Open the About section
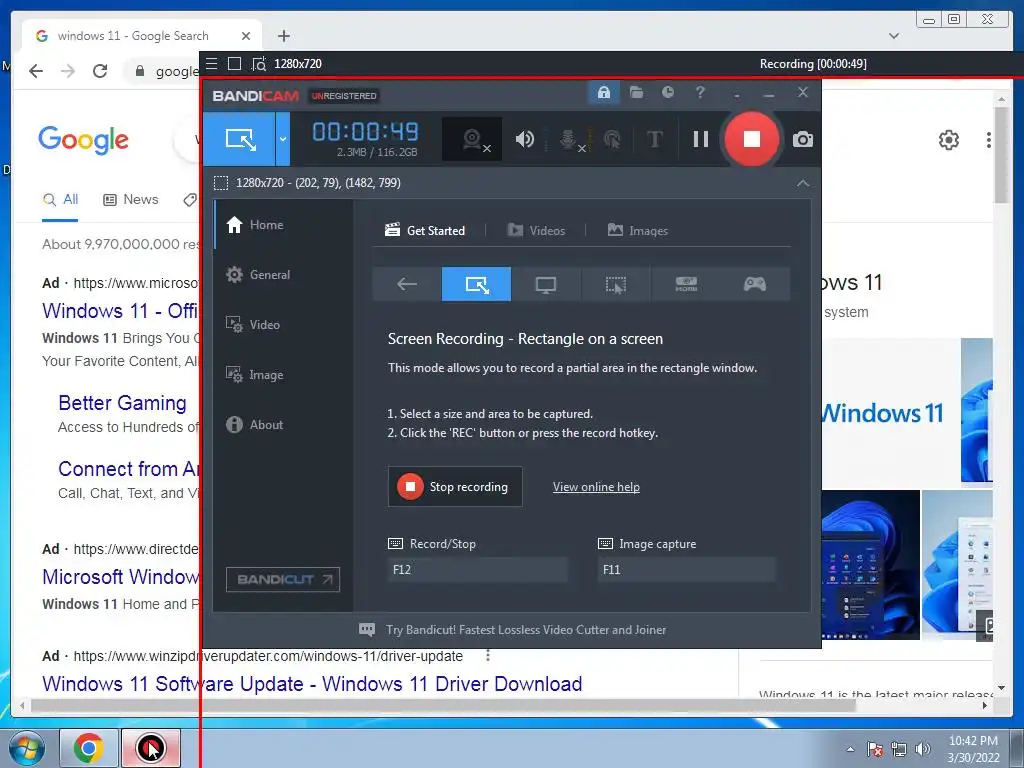The height and width of the screenshot is (768, 1024). coord(254,424)
